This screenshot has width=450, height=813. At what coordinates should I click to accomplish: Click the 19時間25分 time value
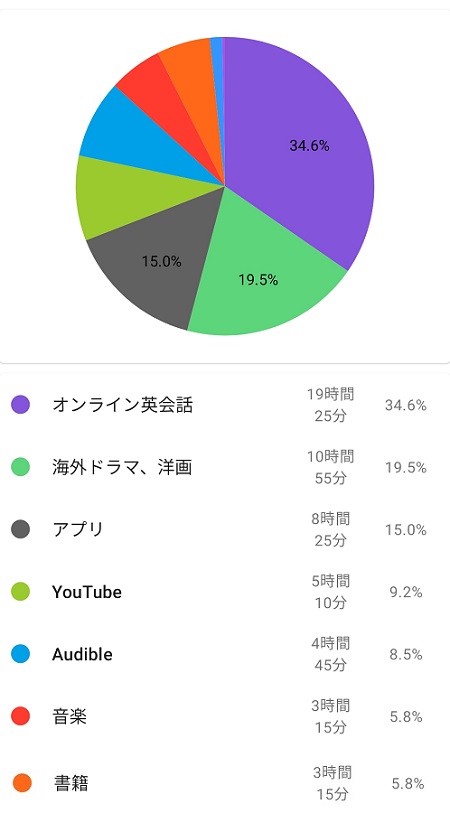330,404
